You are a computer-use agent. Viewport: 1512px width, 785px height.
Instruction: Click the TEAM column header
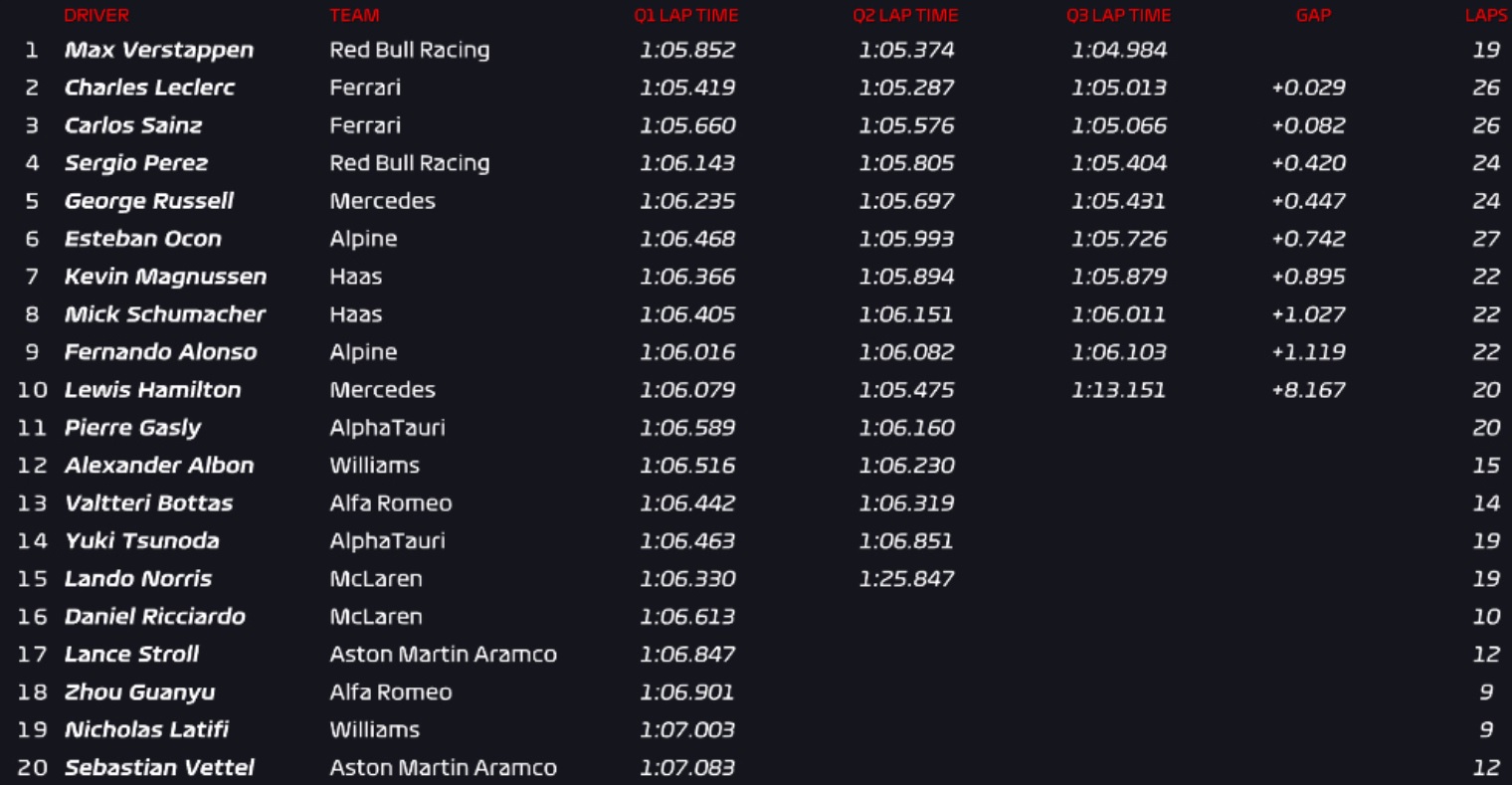[x=354, y=15]
